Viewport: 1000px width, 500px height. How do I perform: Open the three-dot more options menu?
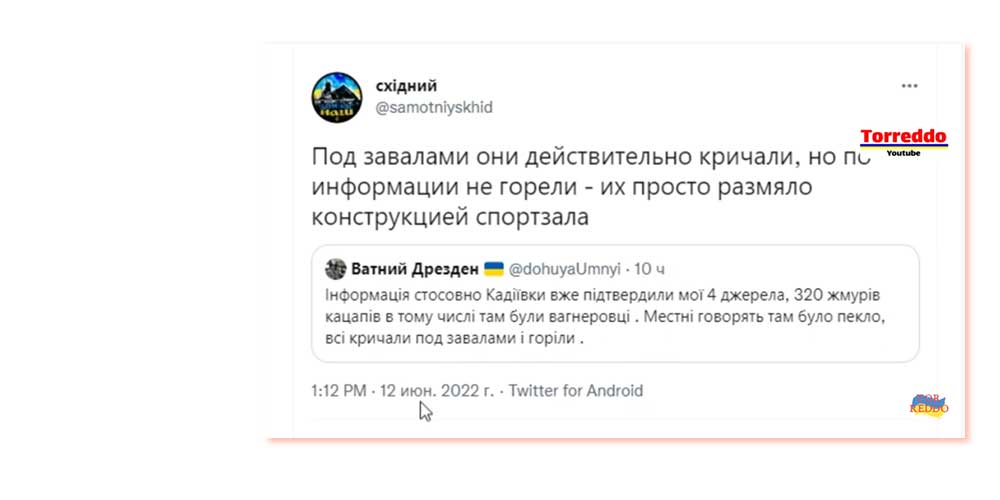909,86
